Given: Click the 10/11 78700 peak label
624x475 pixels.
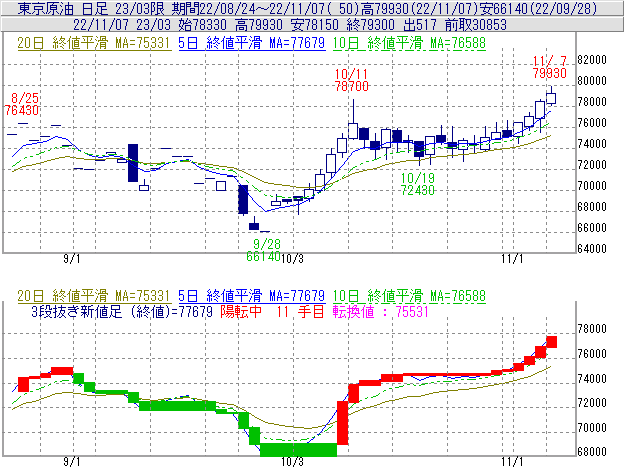Looking at the screenshot, I should [x=352, y=80].
